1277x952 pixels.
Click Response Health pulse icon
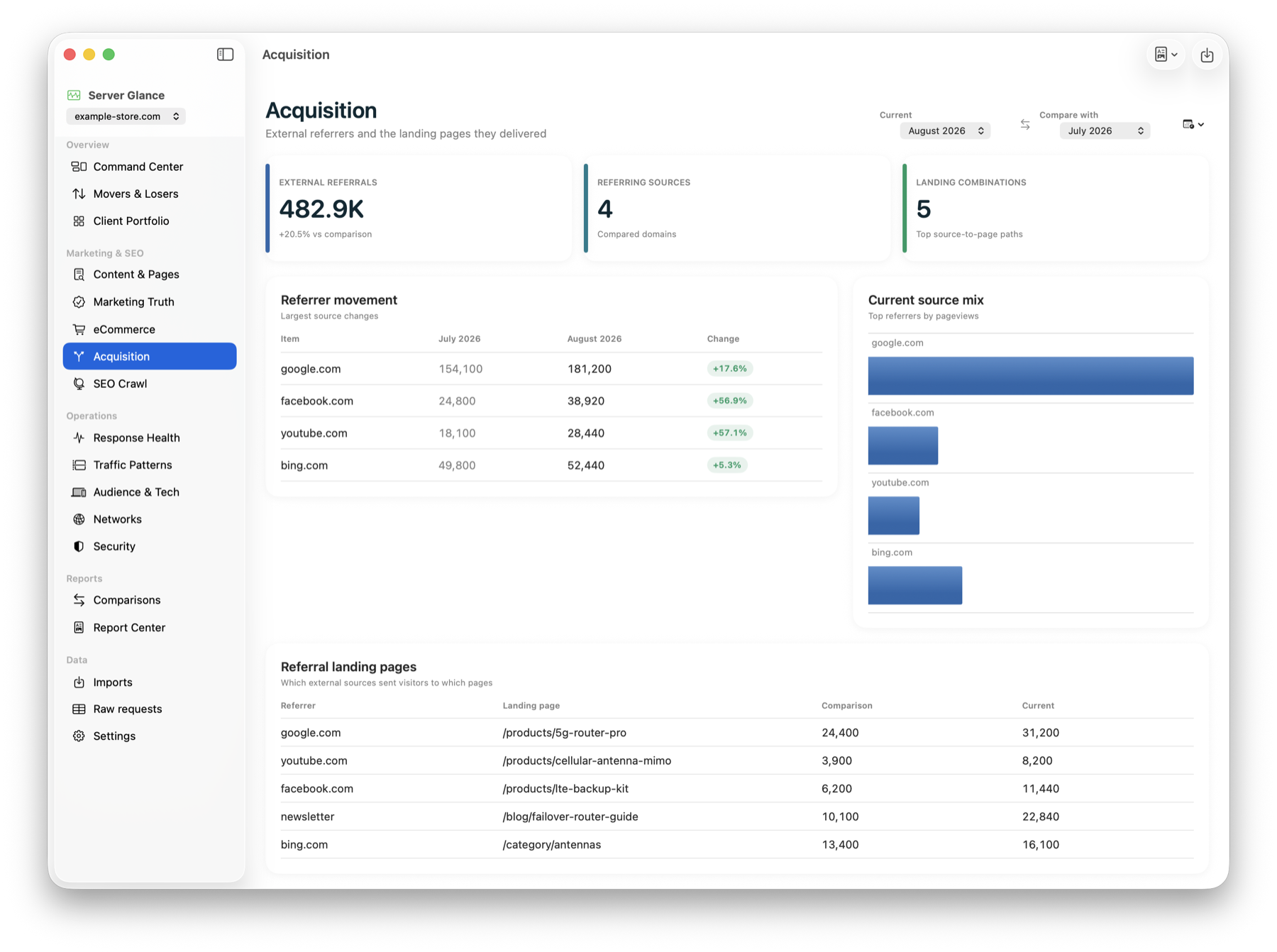point(79,438)
